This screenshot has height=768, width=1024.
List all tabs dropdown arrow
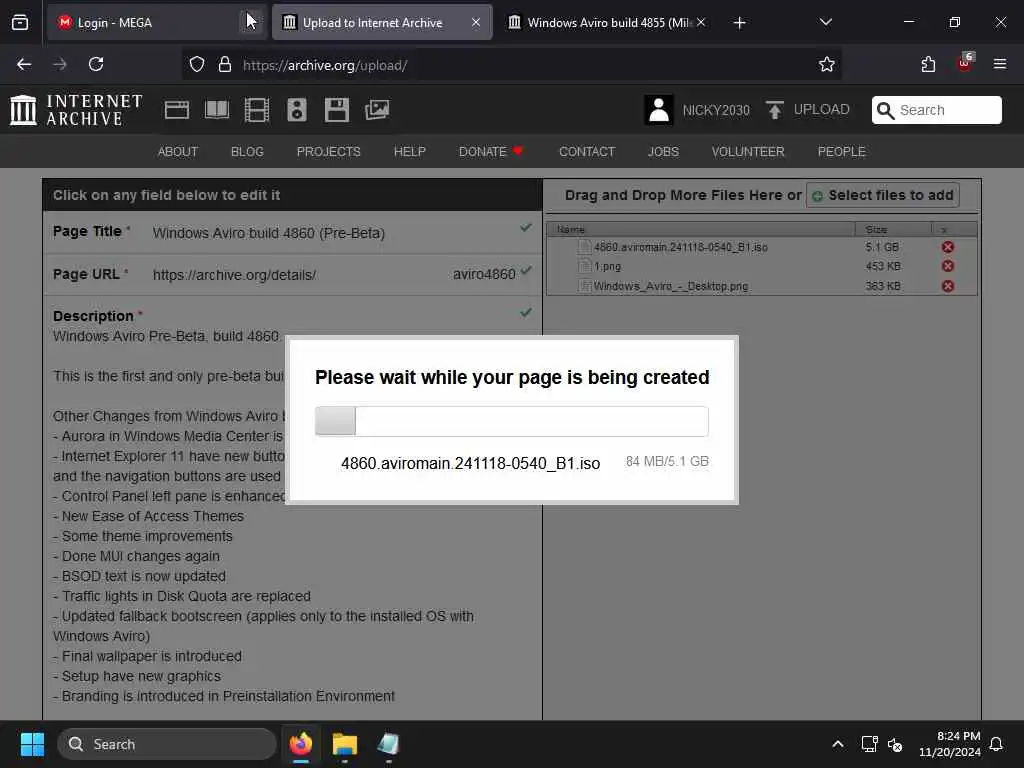pyautogui.click(x=825, y=22)
